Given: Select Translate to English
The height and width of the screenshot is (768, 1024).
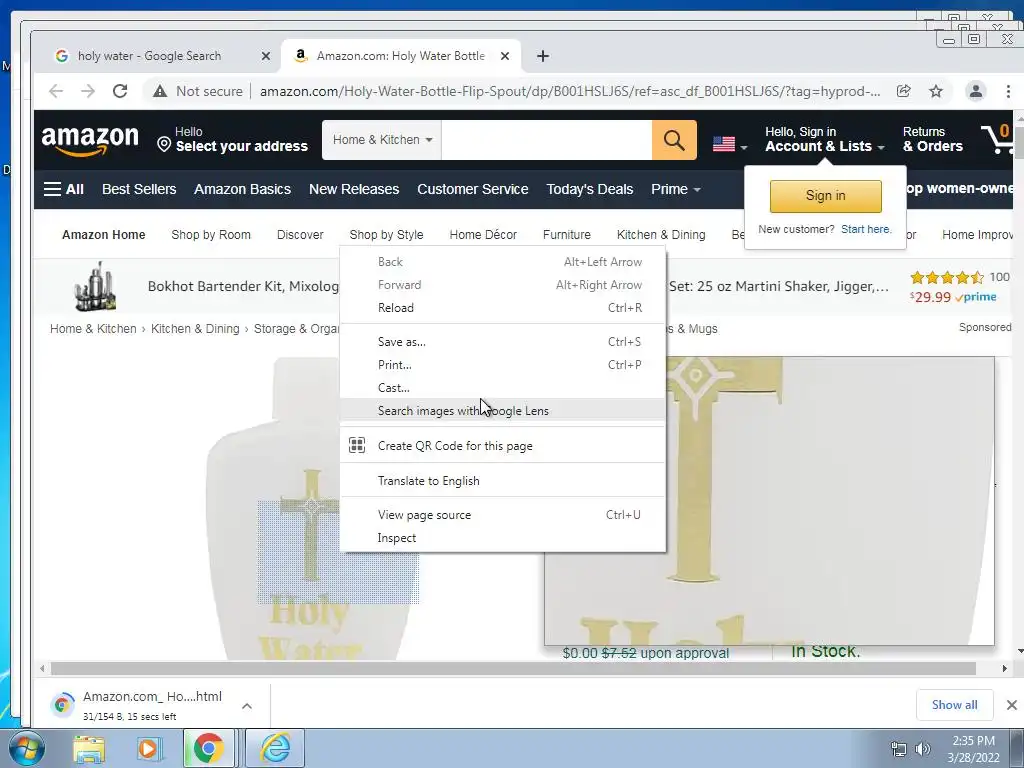Looking at the screenshot, I should [503, 481].
